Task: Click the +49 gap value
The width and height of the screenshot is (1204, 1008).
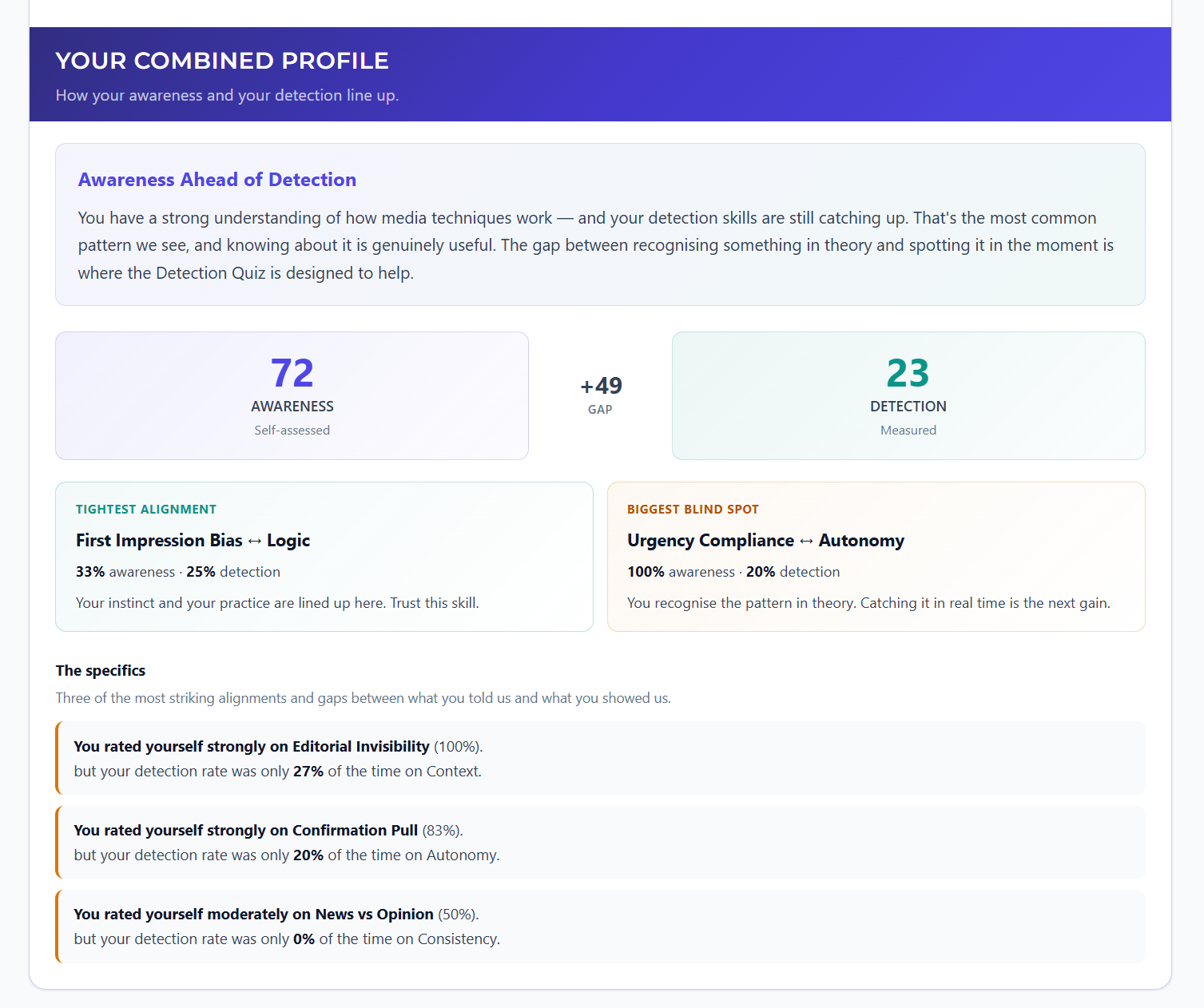Action: click(x=601, y=386)
